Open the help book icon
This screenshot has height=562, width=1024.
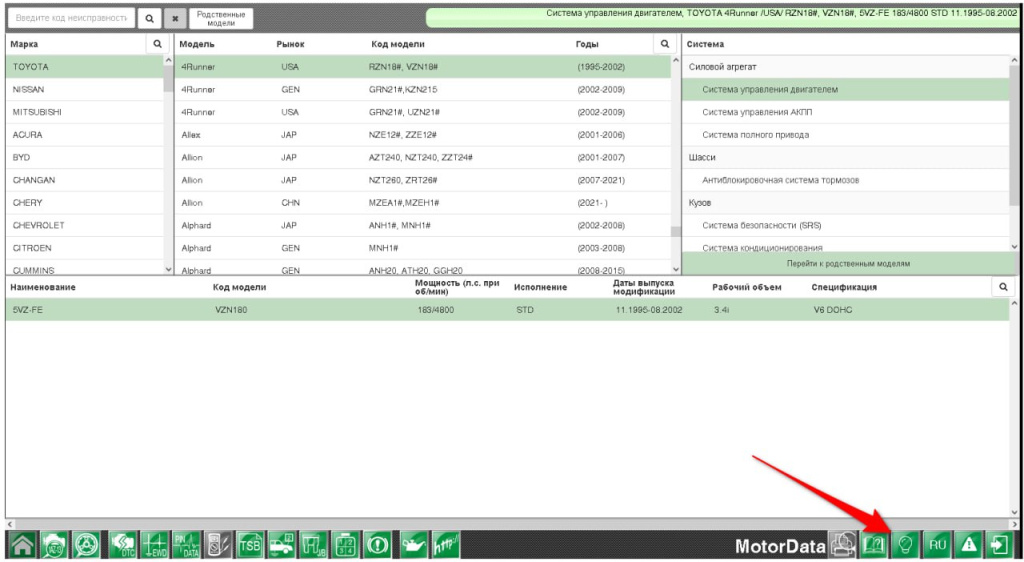[x=874, y=546]
